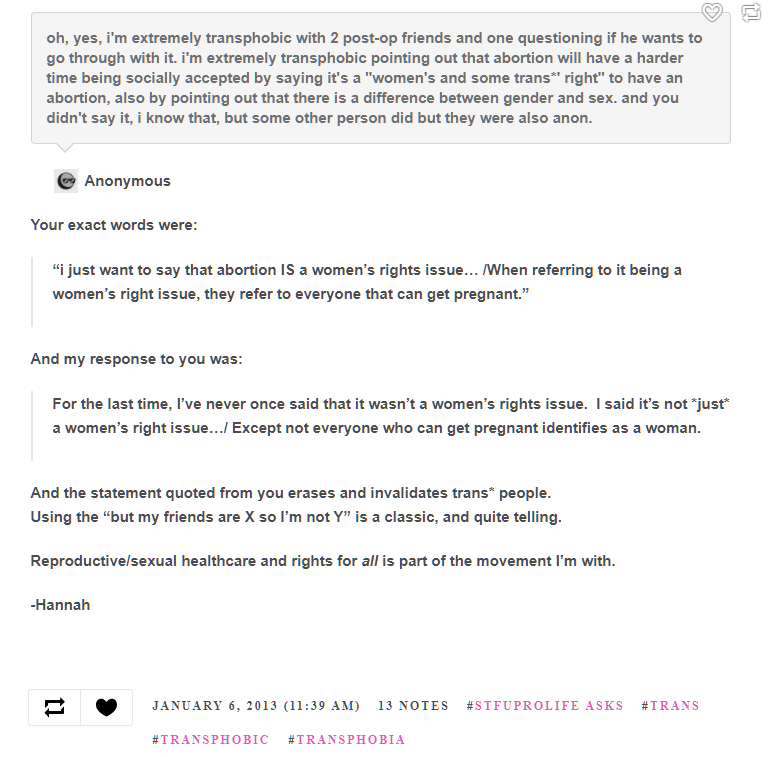This screenshot has width=773, height=757.
Task: View the 13 Notes link
Action: 413,706
